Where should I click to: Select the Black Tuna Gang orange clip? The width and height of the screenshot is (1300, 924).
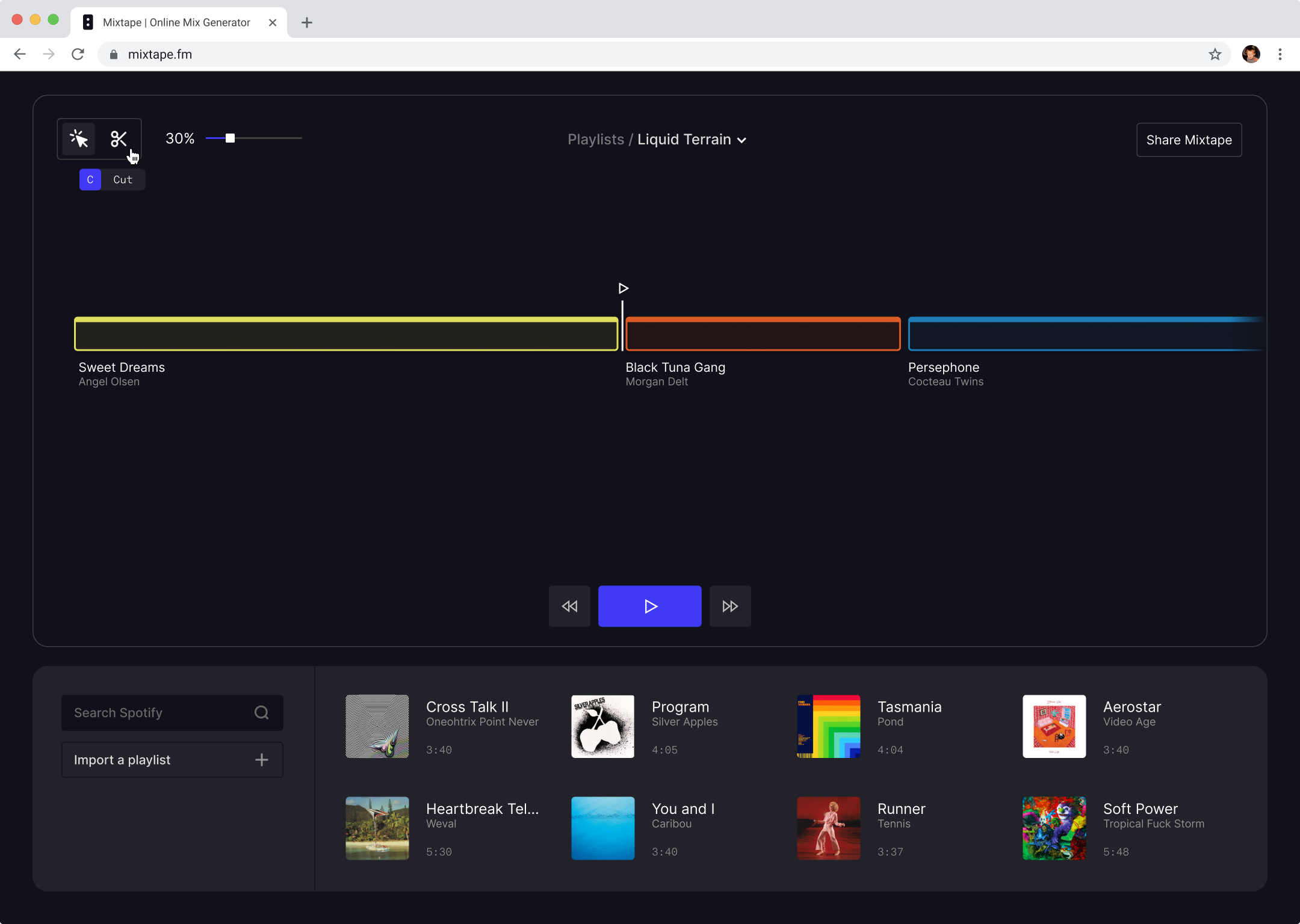click(763, 334)
